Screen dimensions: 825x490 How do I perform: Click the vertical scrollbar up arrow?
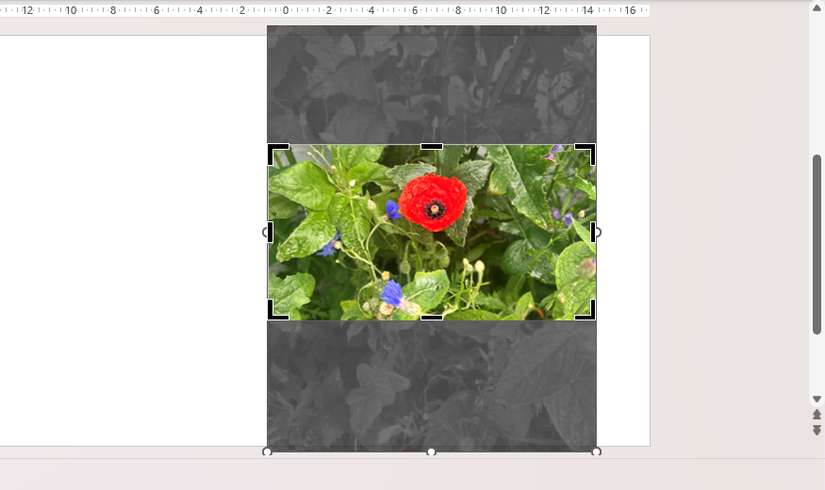click(x=817, y=7)
